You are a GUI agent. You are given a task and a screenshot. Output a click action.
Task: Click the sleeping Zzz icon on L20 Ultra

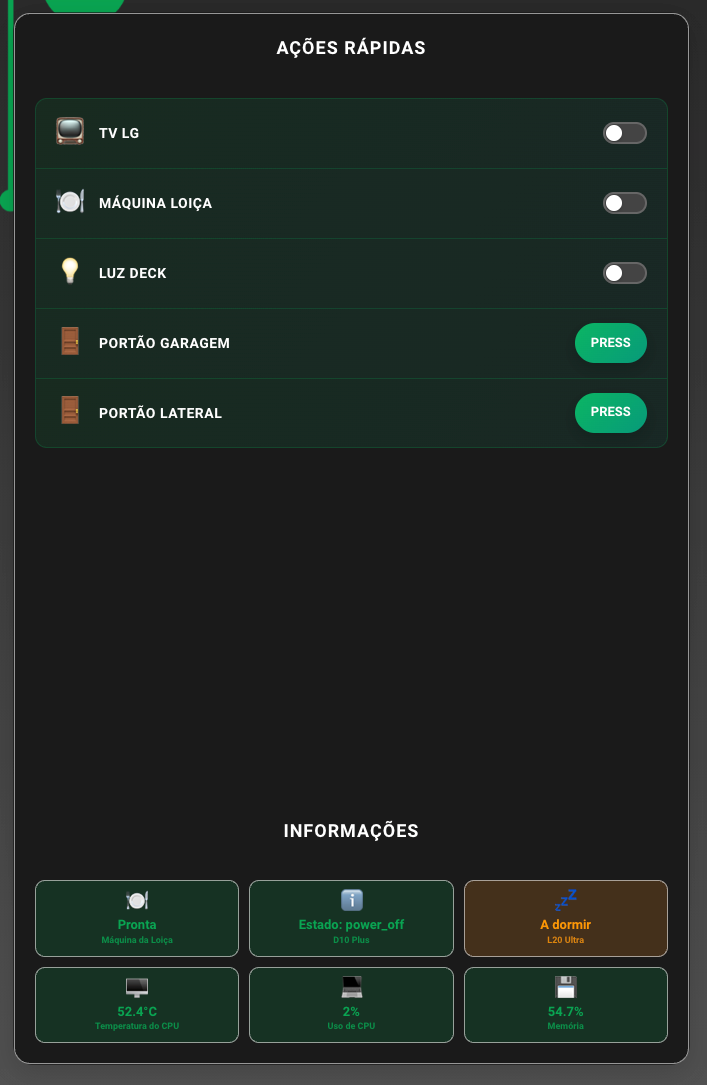(566, 899)
